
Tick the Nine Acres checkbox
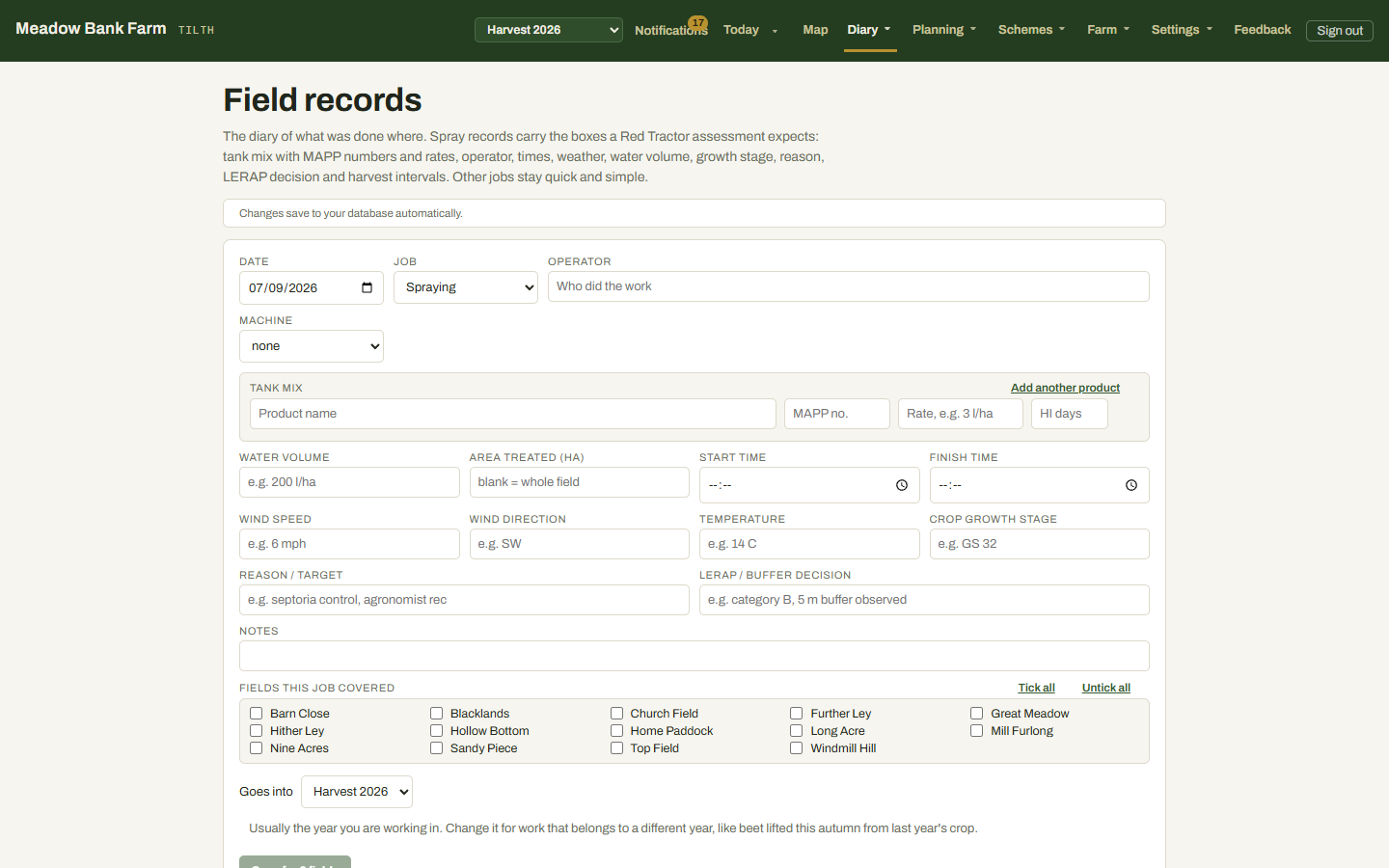point(257,748)
